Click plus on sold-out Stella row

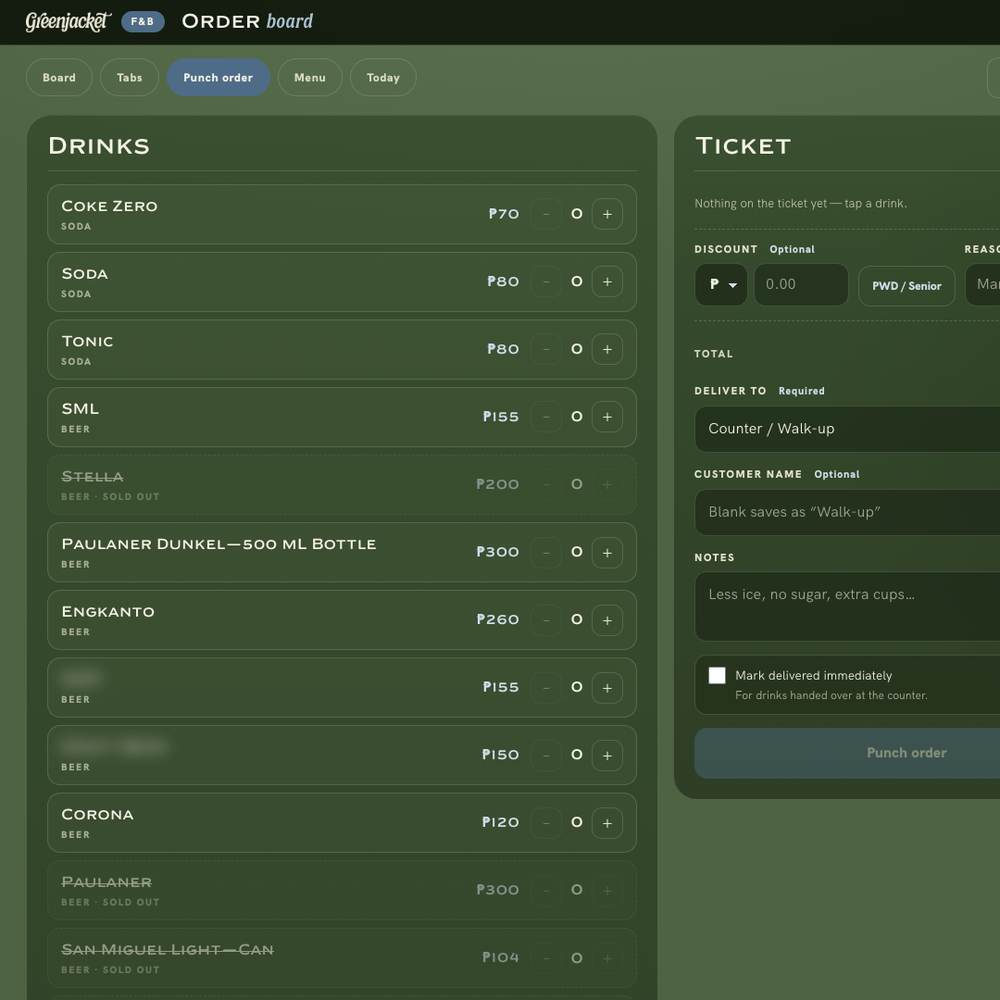tap(607, 485)
